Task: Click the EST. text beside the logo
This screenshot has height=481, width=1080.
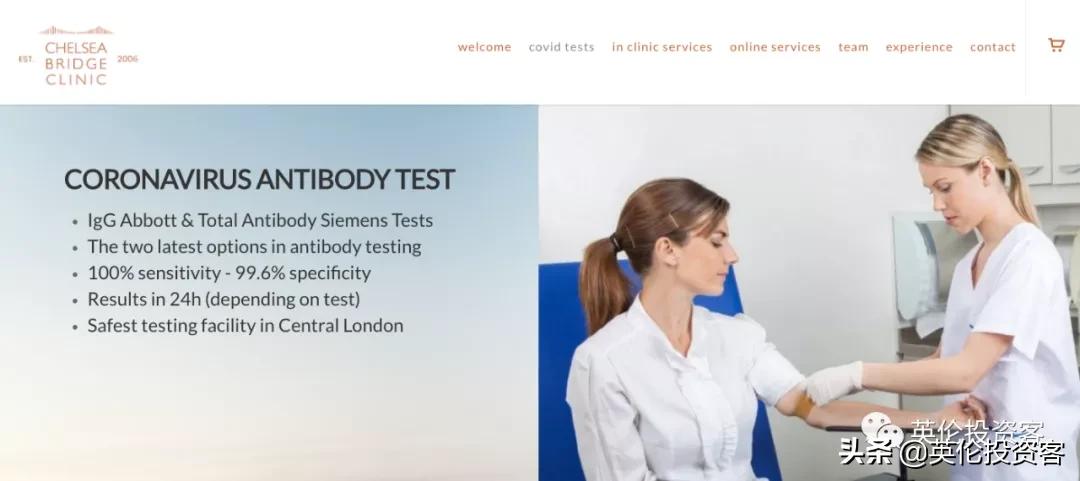Action: point(25,59)
